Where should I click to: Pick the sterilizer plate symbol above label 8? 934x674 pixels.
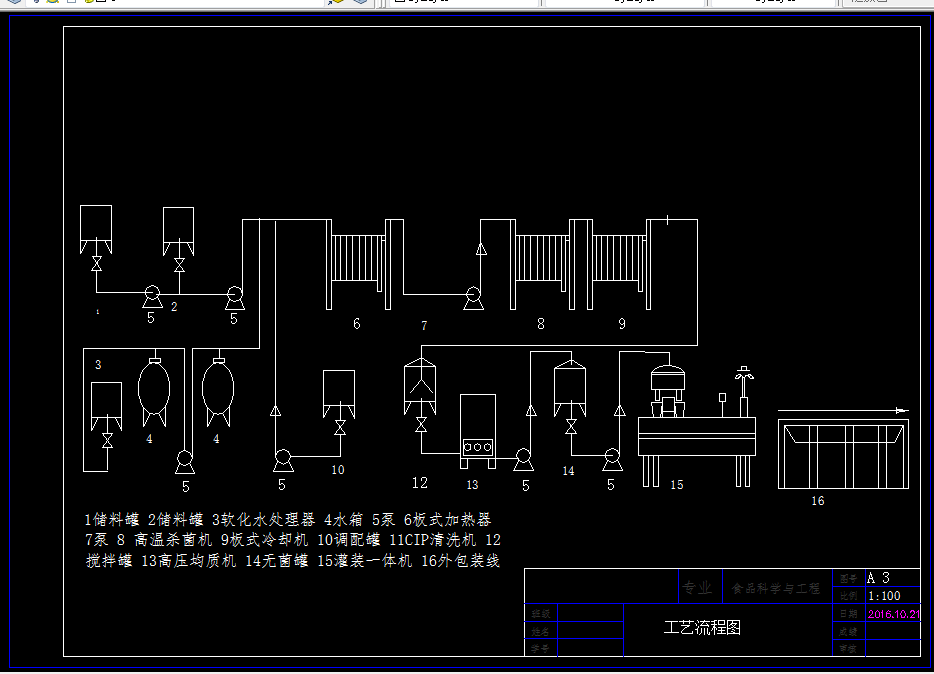tap(543, 264)
